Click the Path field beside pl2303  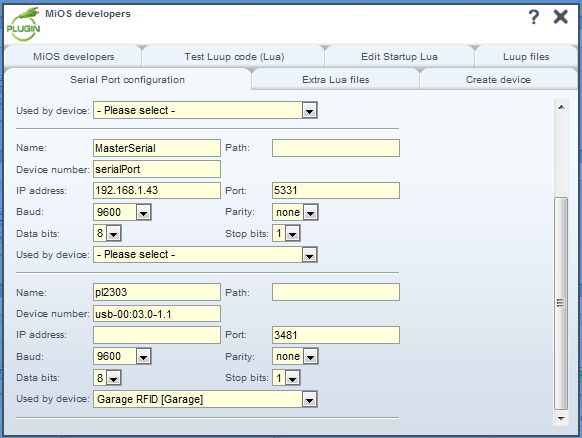click(336, 292)
